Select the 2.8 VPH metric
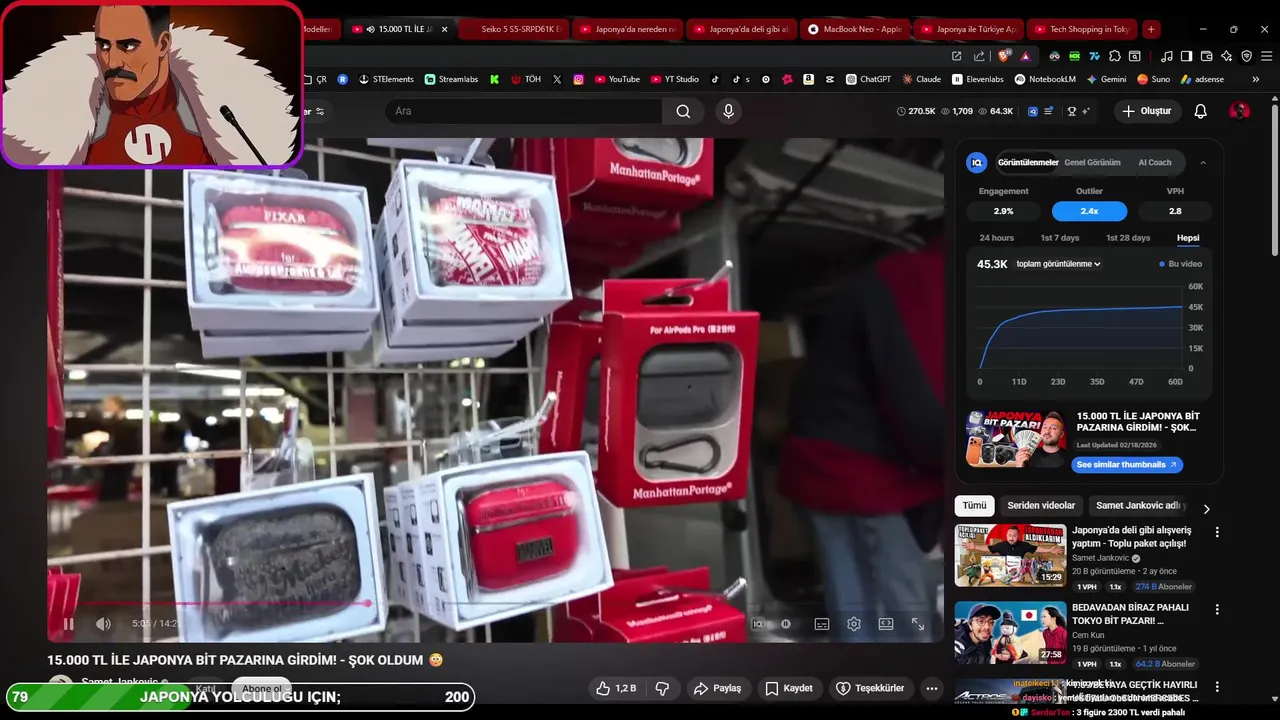 pyautogui.click(x=1175, y=211)
